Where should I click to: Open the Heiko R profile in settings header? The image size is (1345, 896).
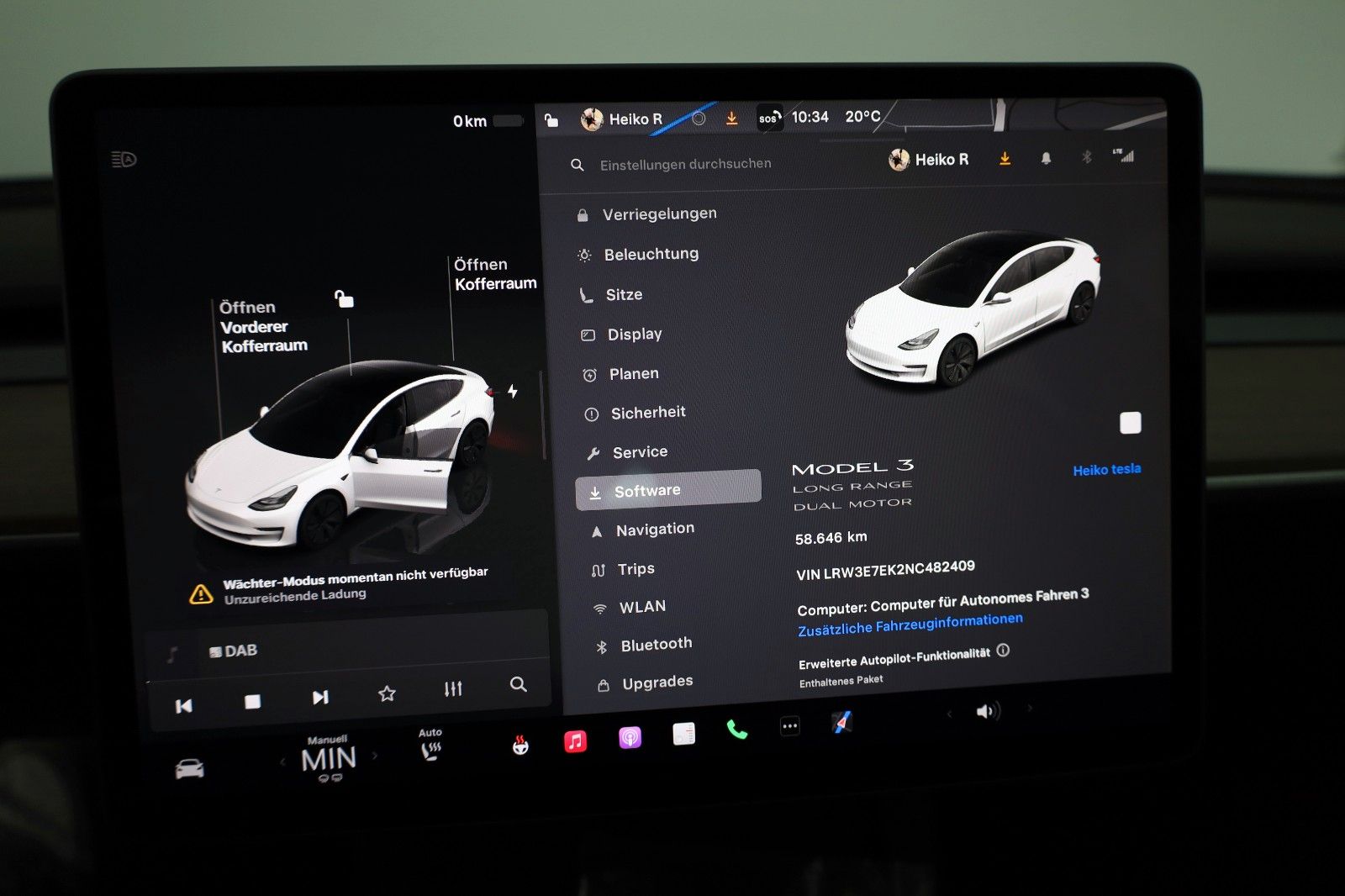[x=929, y=159]
